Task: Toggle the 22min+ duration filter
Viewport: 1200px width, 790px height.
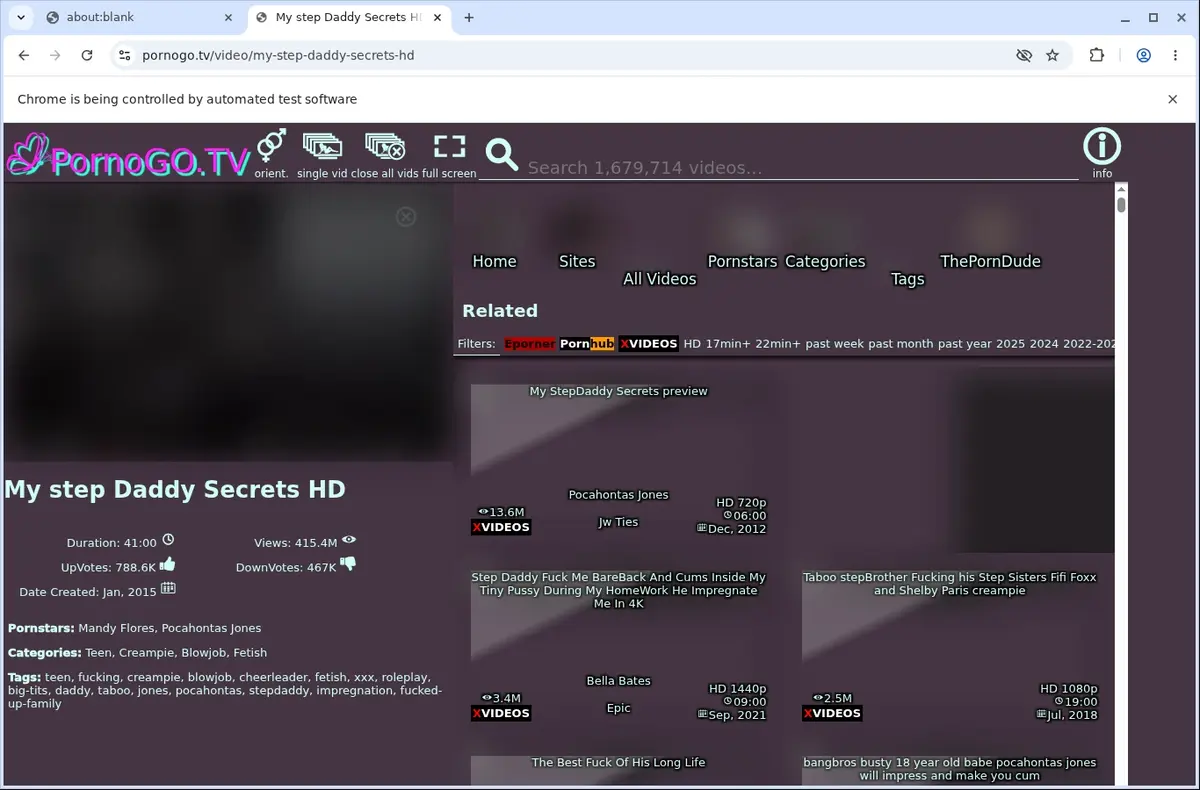Action: (x=778, y=343)
